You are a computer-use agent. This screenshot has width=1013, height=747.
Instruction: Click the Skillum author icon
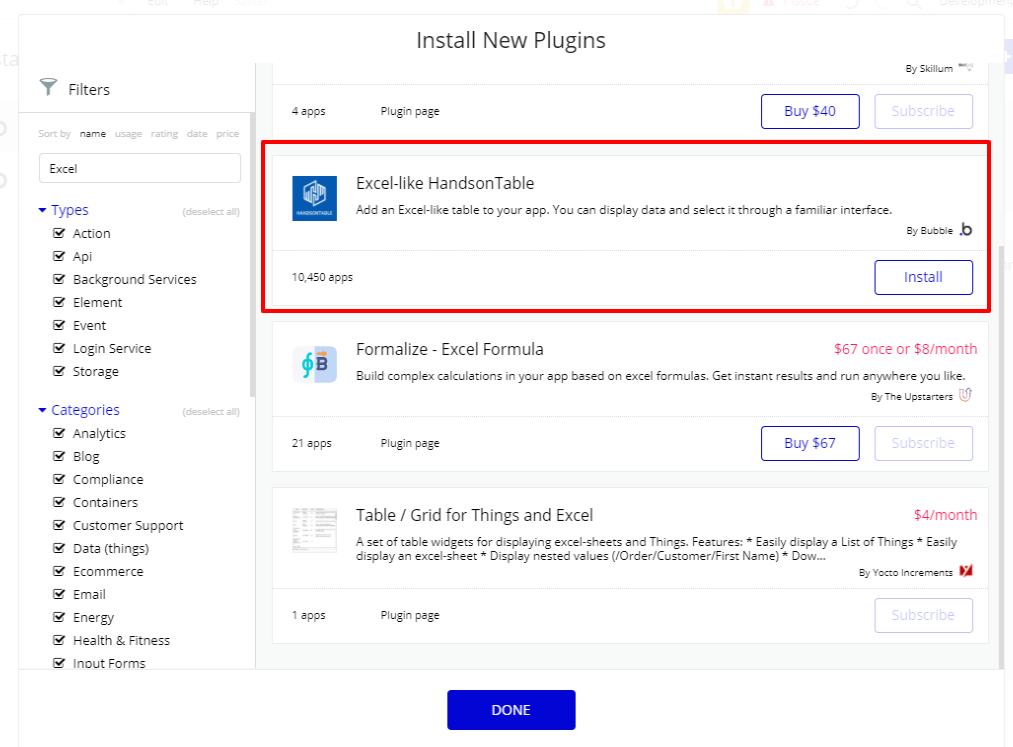pyautogui.click(x=965, y=67)
